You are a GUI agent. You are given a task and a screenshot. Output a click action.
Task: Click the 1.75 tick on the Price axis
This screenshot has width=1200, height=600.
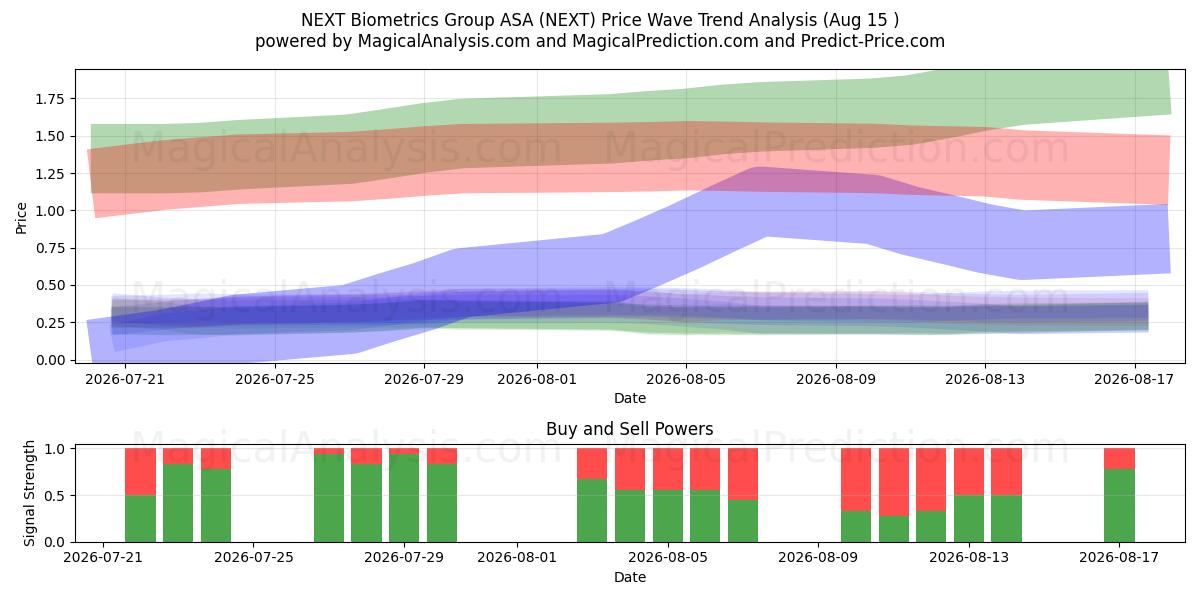point(50,99)
